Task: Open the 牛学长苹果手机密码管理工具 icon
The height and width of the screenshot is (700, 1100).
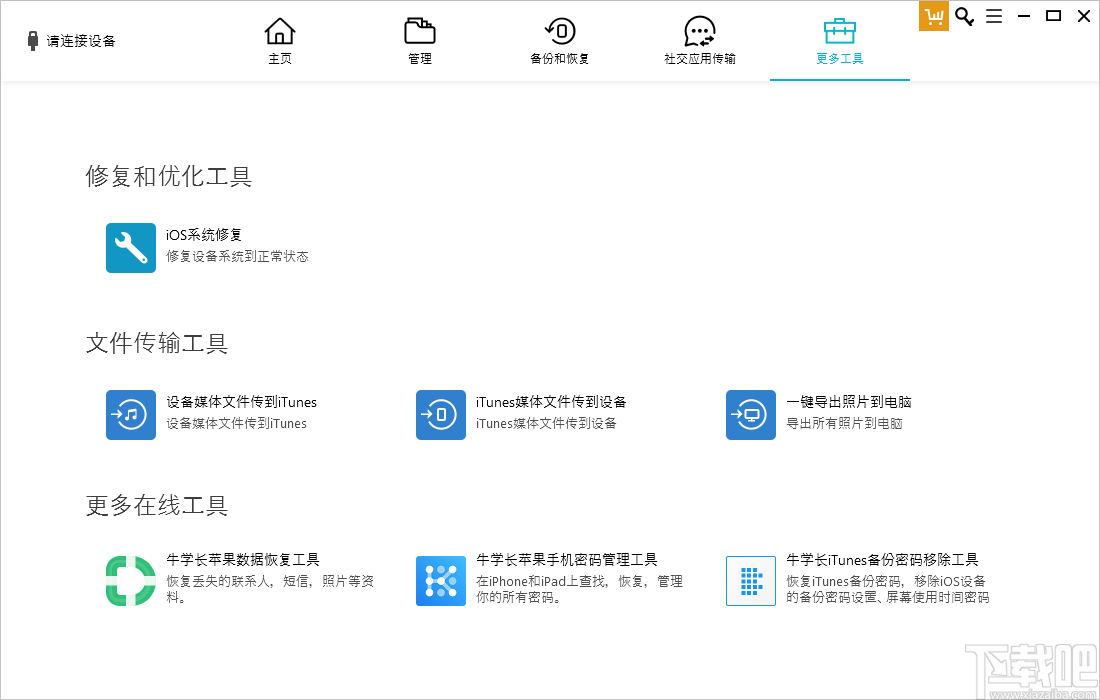Action: (x=441, y=581)
